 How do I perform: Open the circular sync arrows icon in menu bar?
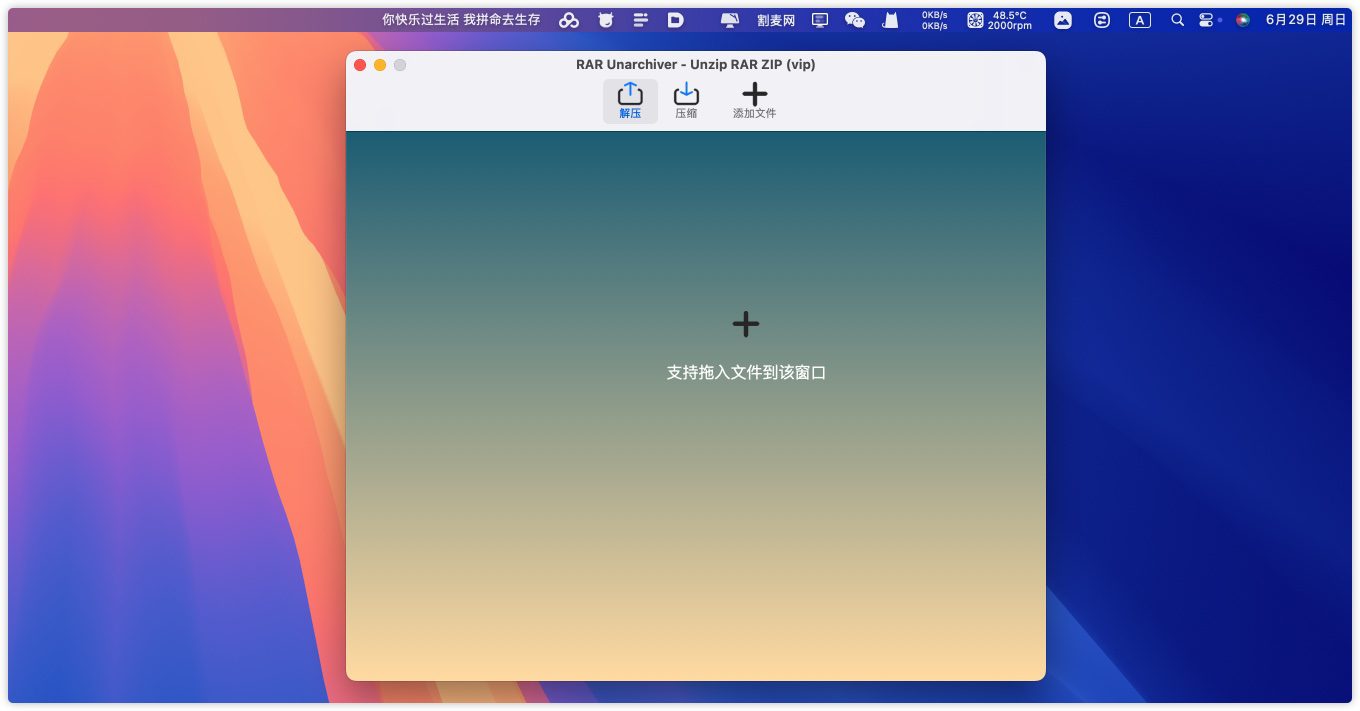coord(1102,20)
